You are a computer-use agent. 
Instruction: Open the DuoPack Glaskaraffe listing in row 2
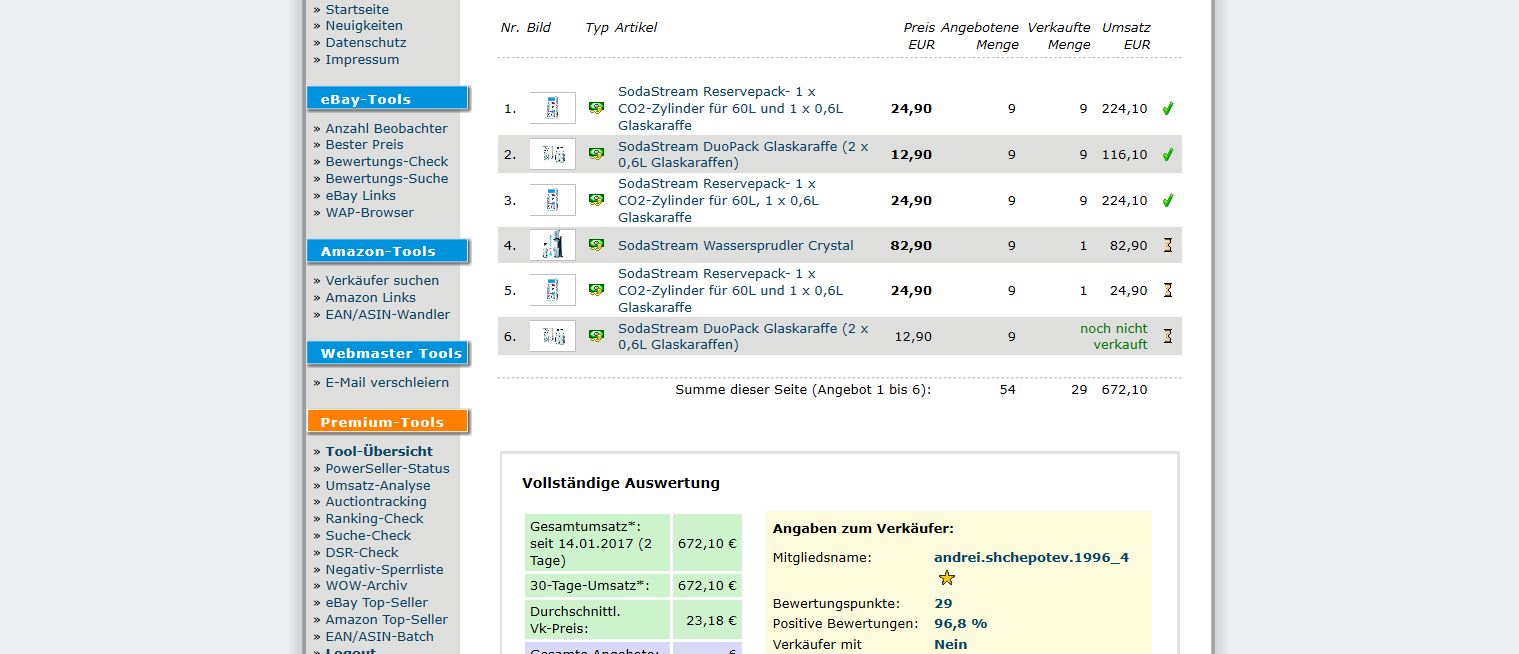coord(743,154)
